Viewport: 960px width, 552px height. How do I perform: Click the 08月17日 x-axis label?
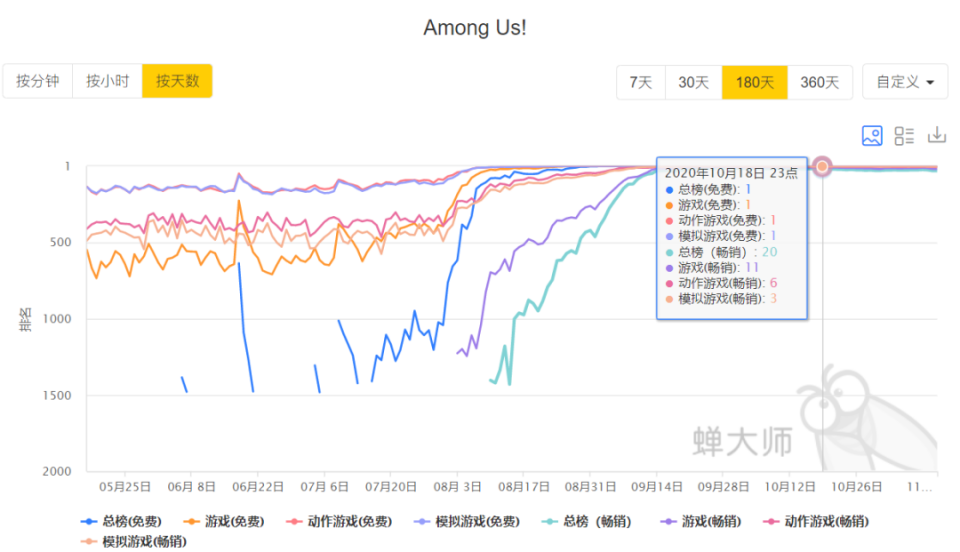523,487
